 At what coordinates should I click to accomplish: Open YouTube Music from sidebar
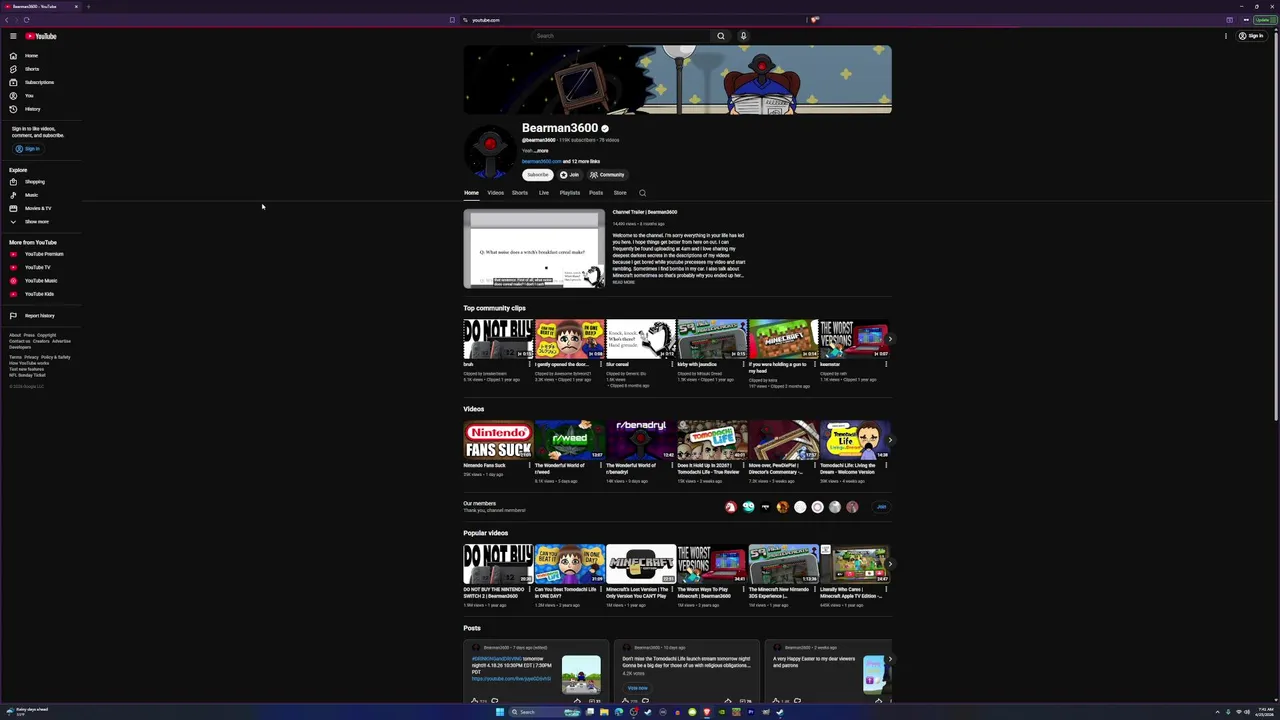point(40,281)
